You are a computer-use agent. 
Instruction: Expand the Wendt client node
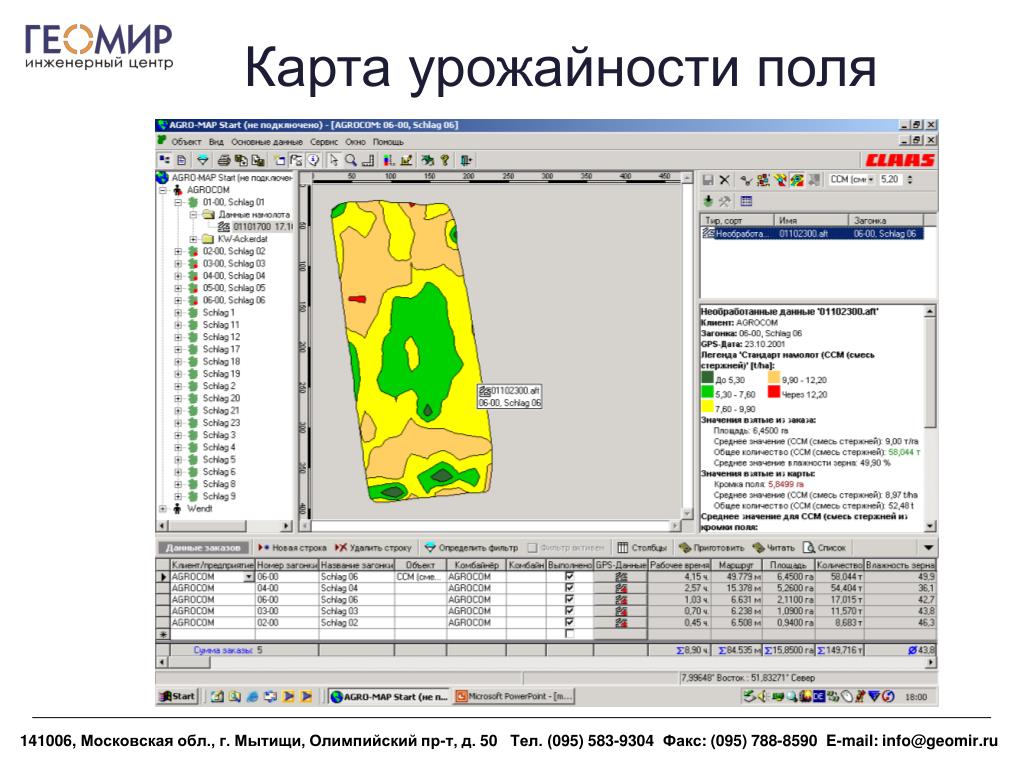click(x=163, y=509)
